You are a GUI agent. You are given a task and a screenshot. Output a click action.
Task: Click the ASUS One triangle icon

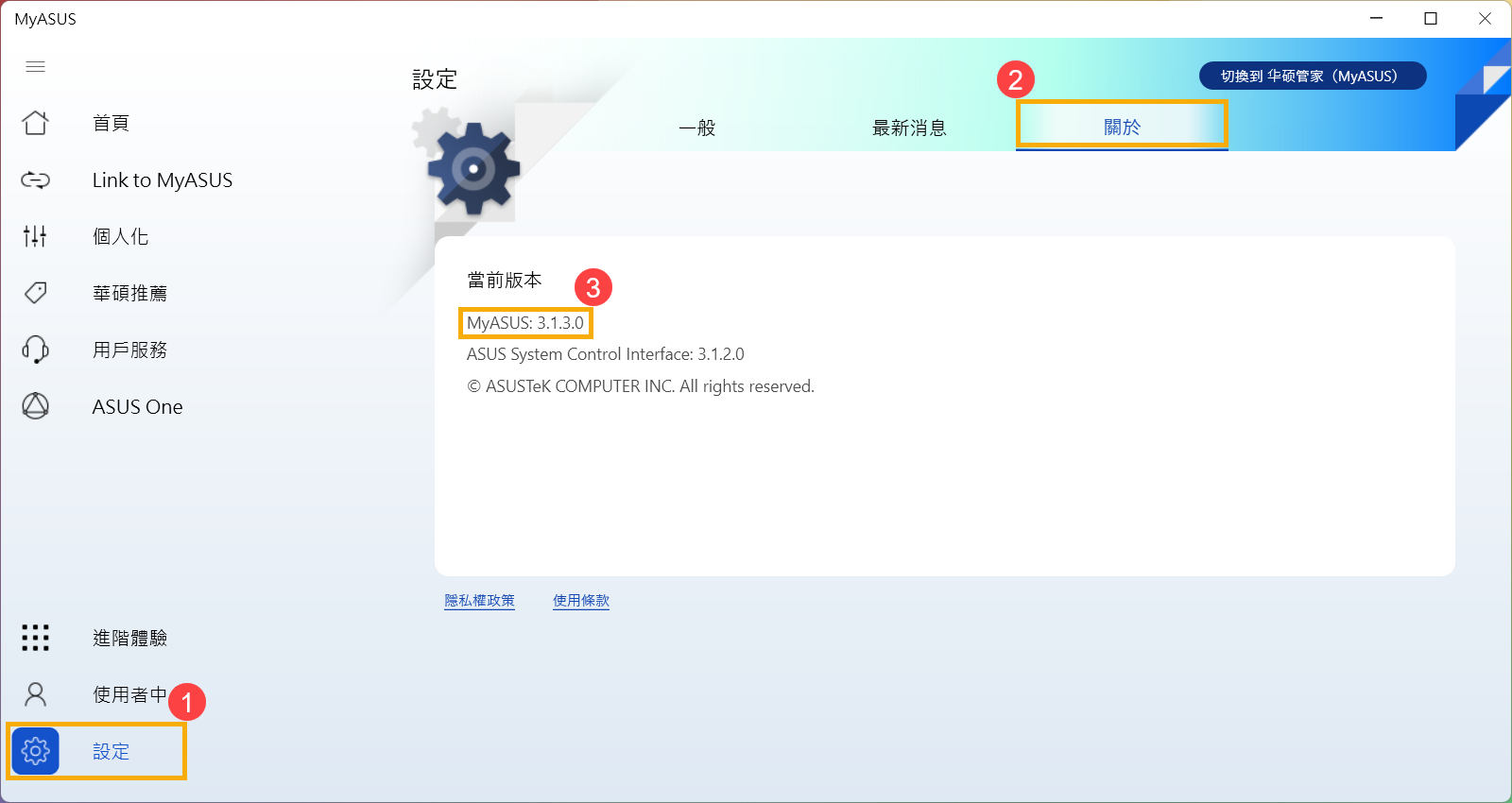point(35,406)
